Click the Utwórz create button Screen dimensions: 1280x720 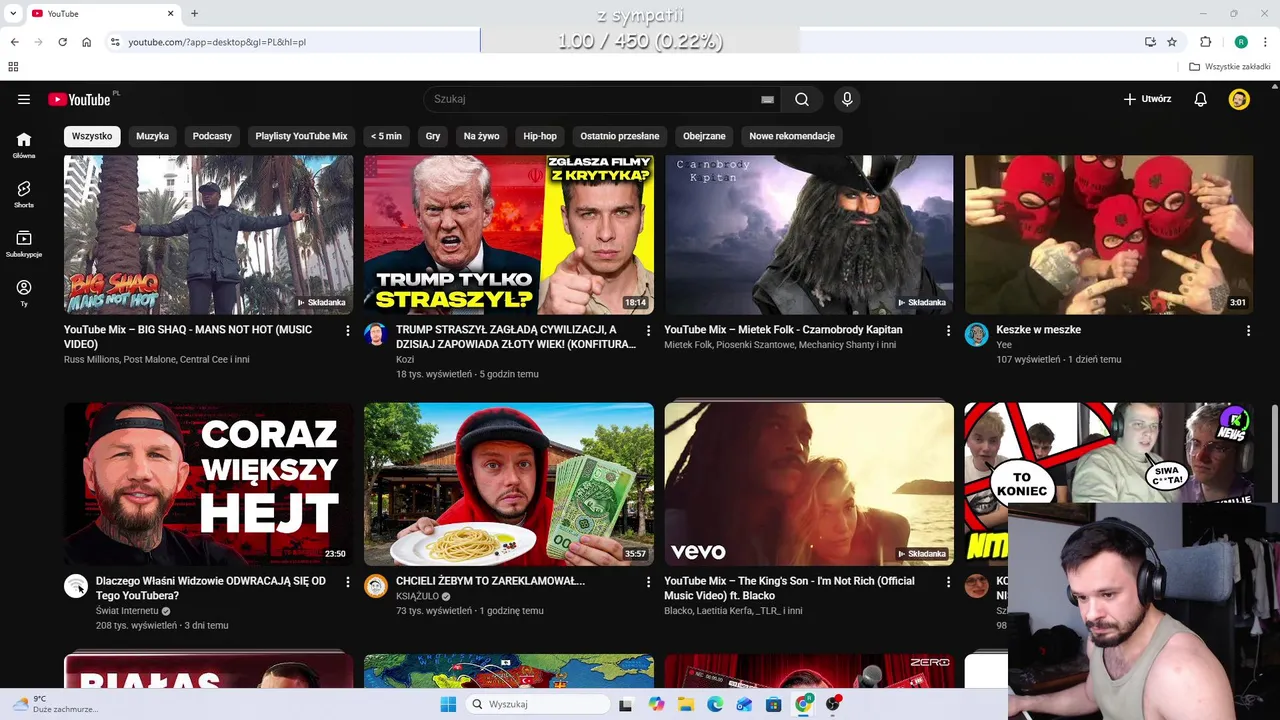1147,99
